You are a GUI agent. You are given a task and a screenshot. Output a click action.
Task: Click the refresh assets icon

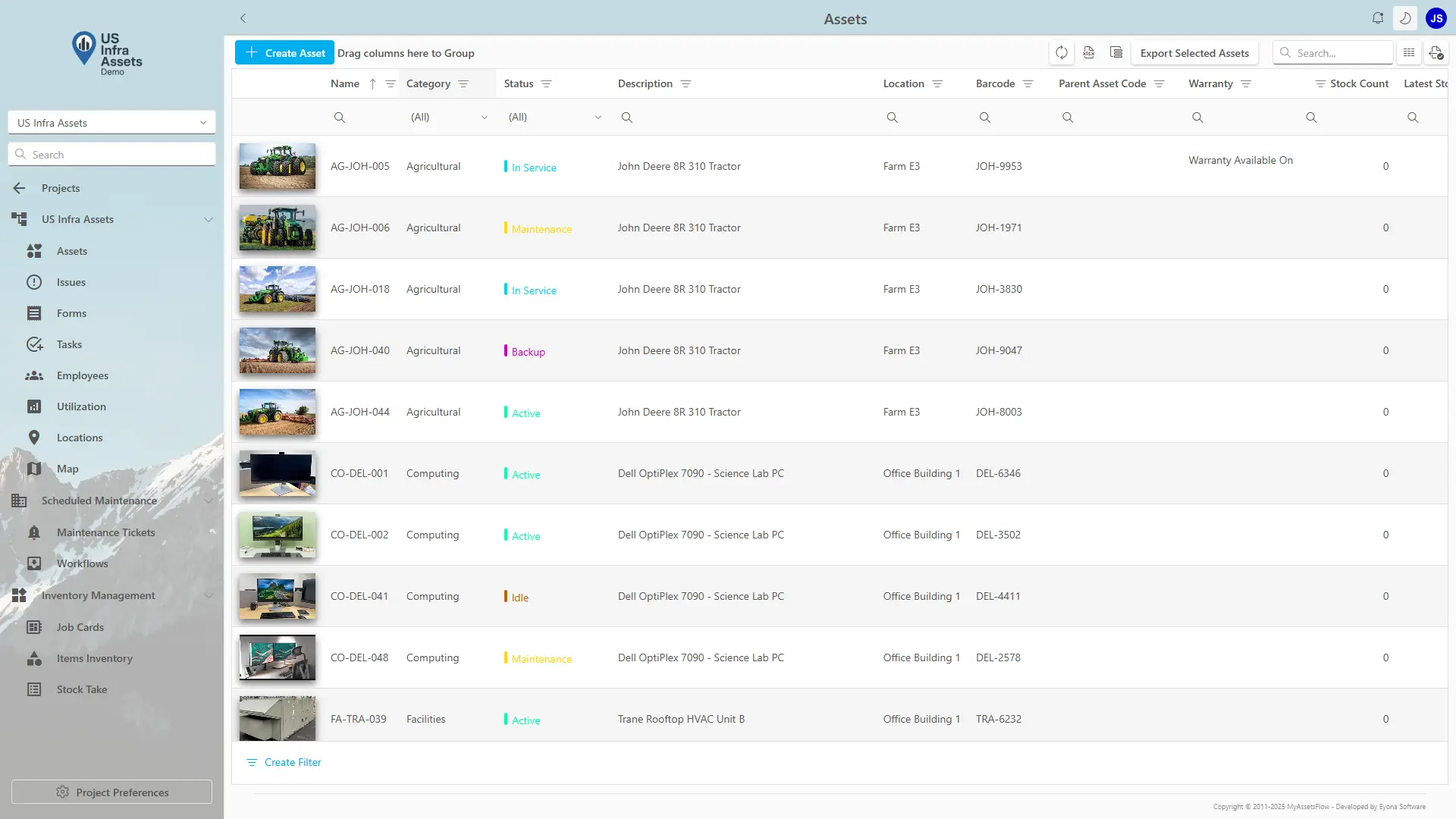(1062, 53)
